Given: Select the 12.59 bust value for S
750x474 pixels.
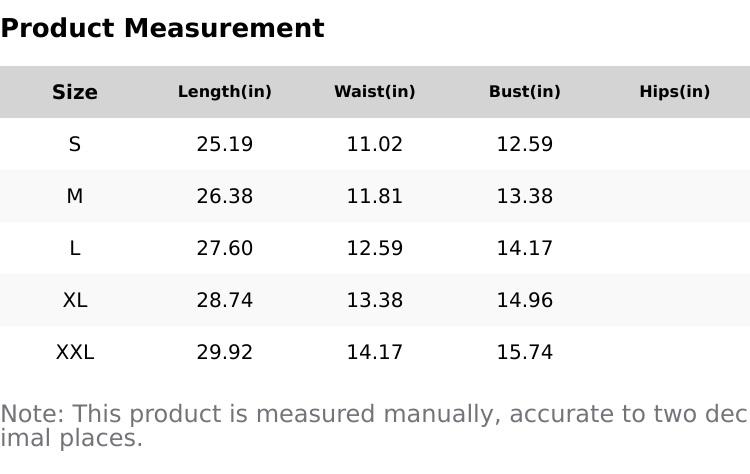Looking at the screenshot, I should [x=525, y=144].
